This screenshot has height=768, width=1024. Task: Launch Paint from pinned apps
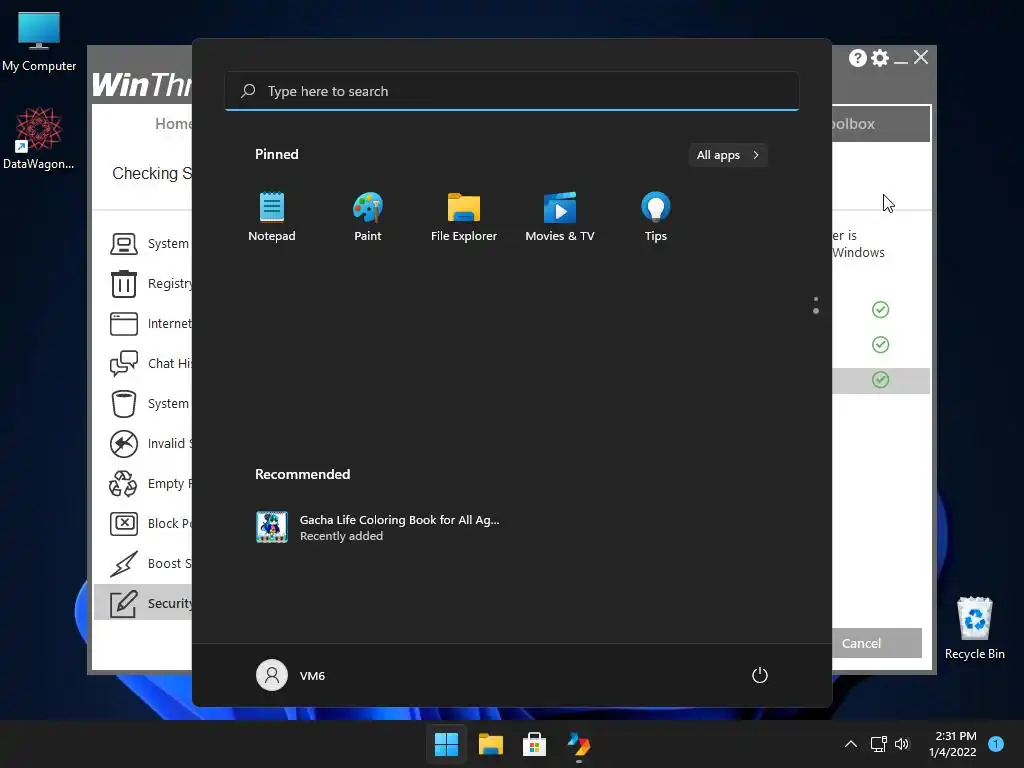pos(368,217)
